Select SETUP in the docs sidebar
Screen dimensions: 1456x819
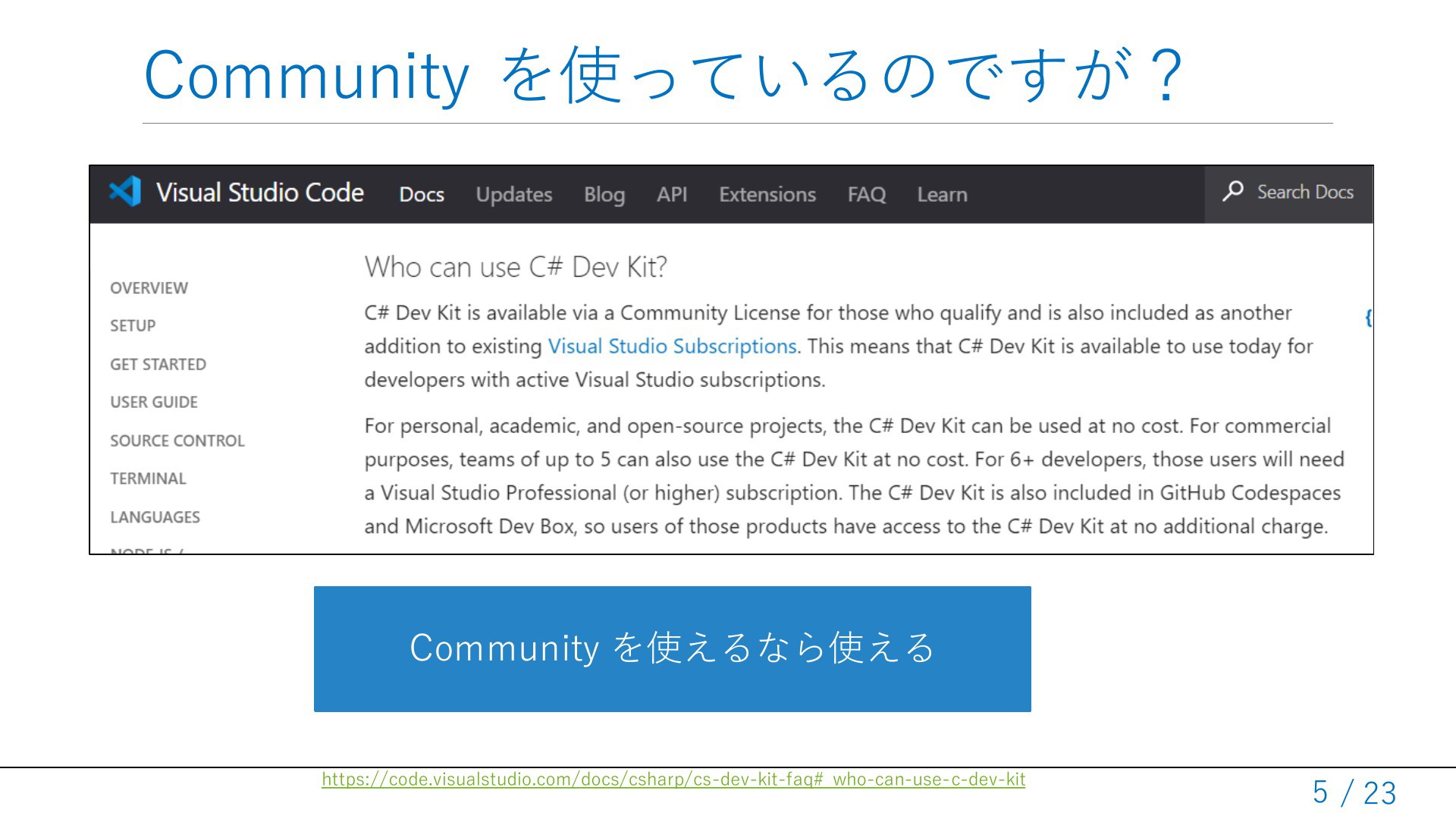133,326
